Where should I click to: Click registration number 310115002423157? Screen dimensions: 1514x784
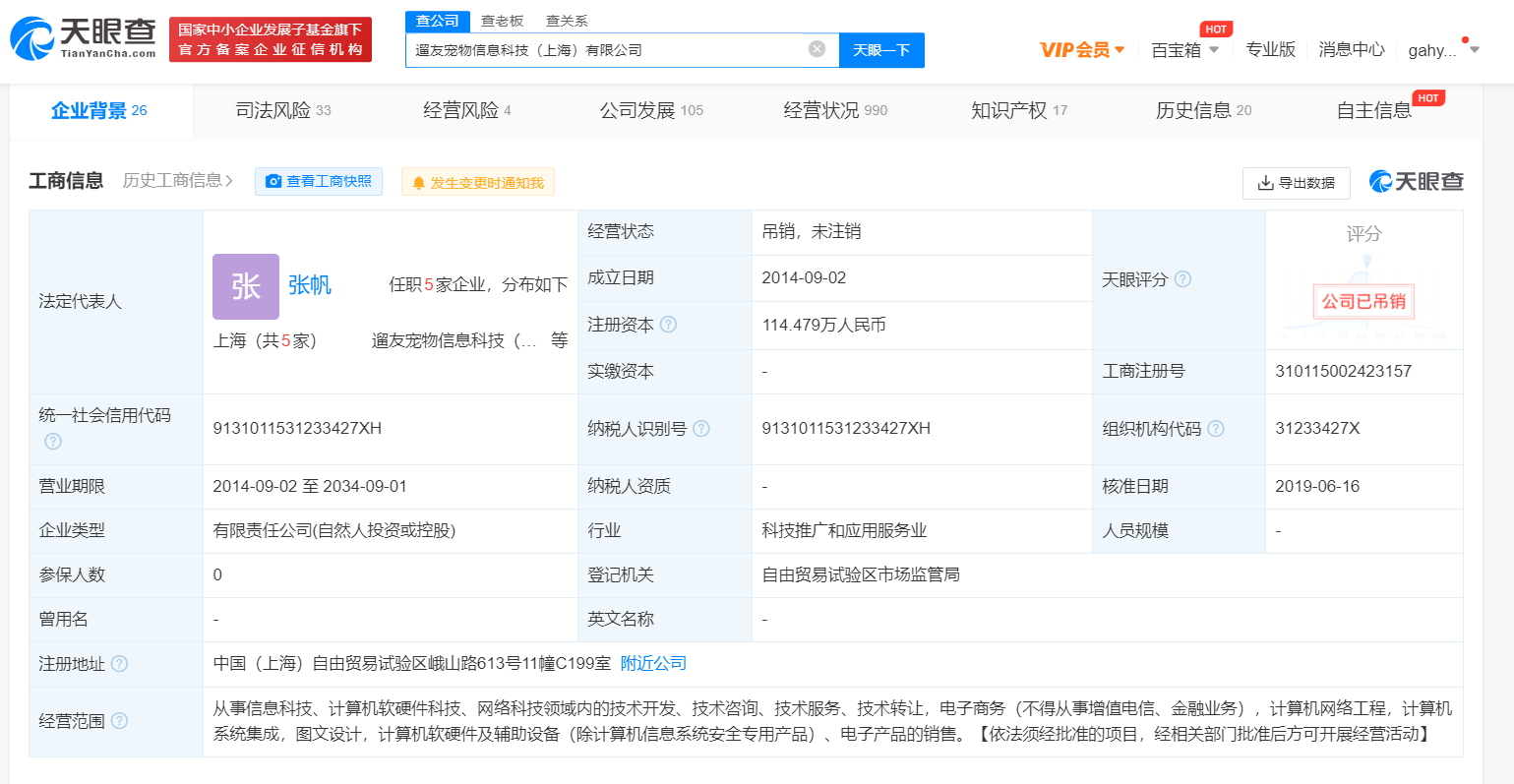pos(1343,372)
